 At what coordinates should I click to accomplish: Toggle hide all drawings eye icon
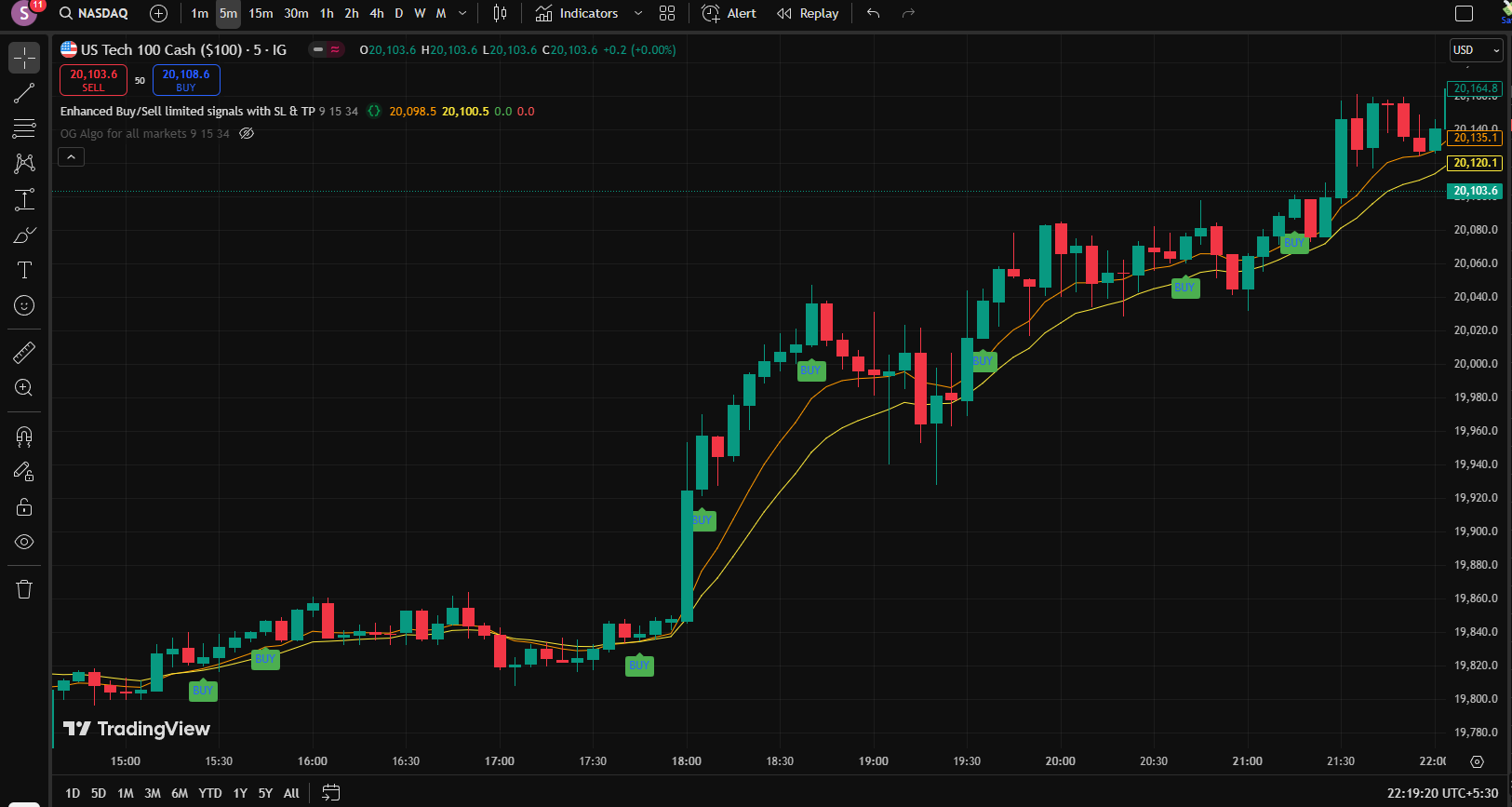24,542
